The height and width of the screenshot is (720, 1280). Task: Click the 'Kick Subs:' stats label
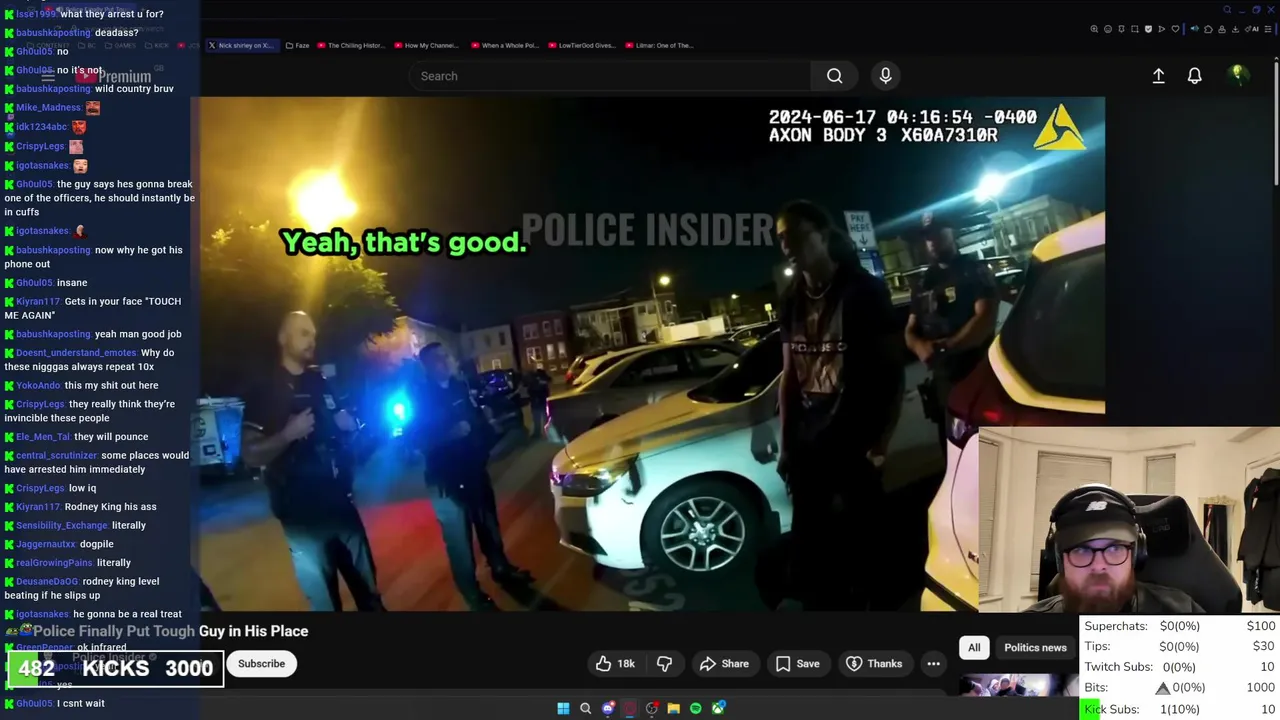[x=1112, y=709]
